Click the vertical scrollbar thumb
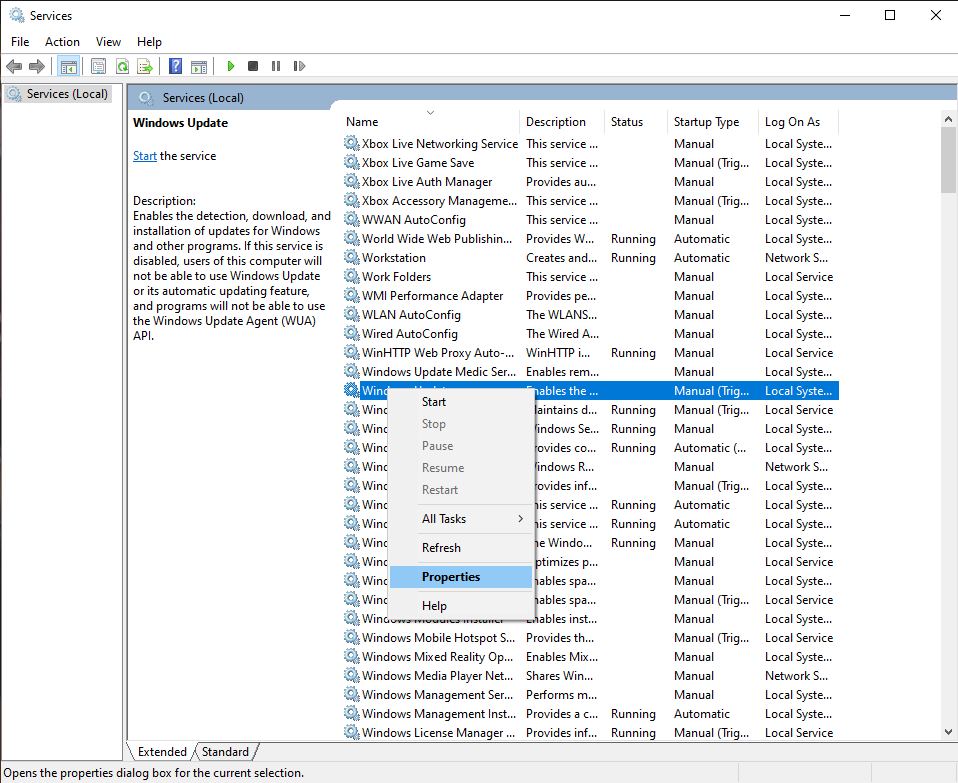The height and width of the screenshot is (783, 958). point(948,160)
